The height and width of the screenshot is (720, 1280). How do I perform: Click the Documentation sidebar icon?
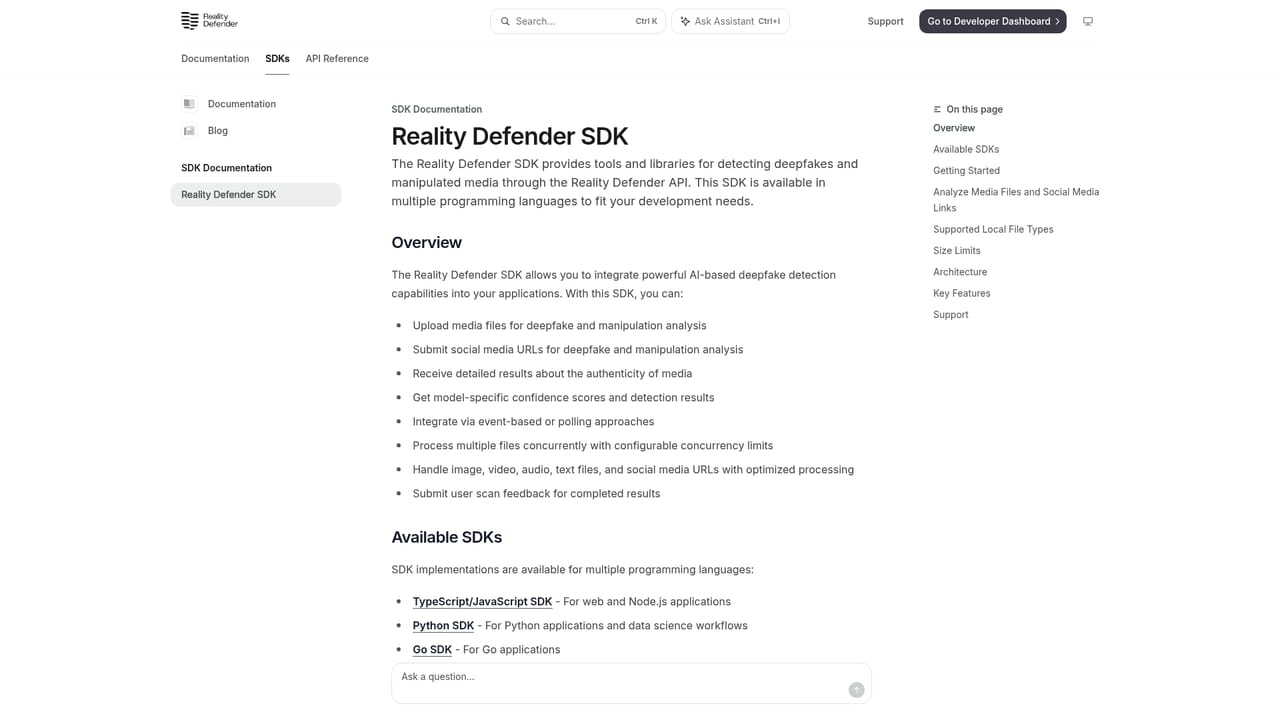pyautogui.click(x=189, y=104)
